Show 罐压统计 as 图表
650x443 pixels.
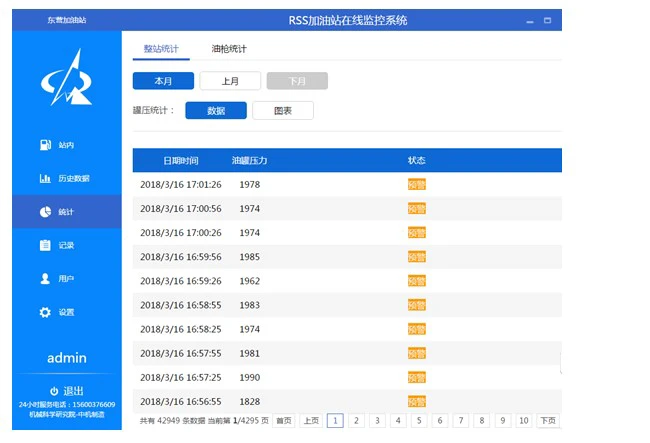tap(283, 111)
